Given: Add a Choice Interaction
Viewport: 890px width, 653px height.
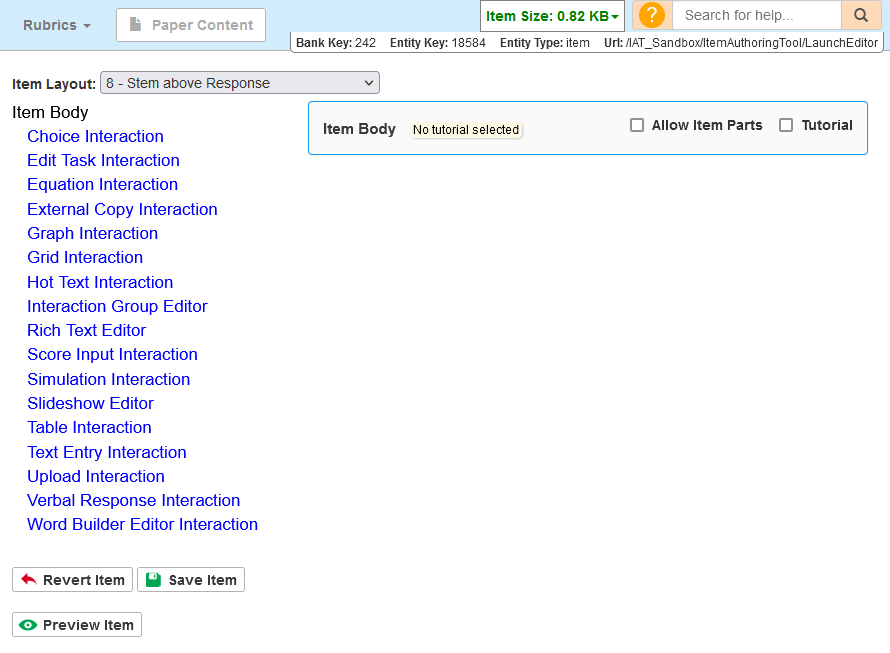Looking at the screenshot, I should point(95,136).
